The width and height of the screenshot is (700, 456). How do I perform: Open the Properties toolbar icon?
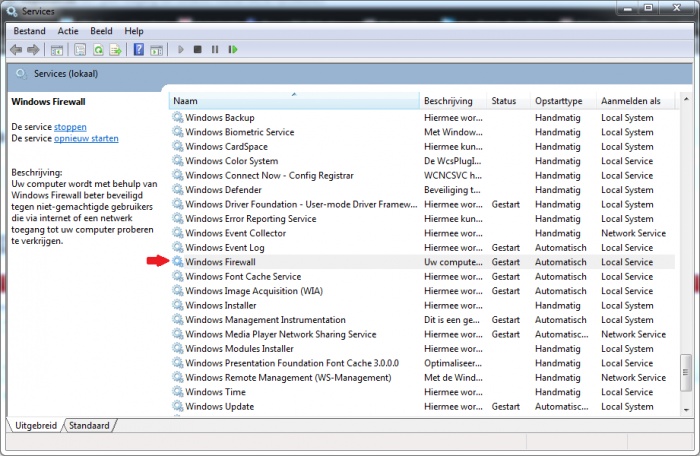point(80,50)
